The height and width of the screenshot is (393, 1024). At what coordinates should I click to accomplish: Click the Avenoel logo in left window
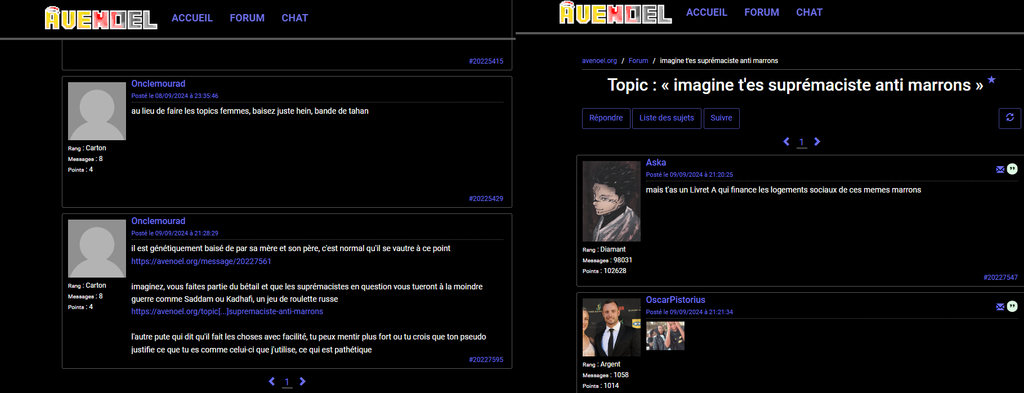(x=101, y=18)
